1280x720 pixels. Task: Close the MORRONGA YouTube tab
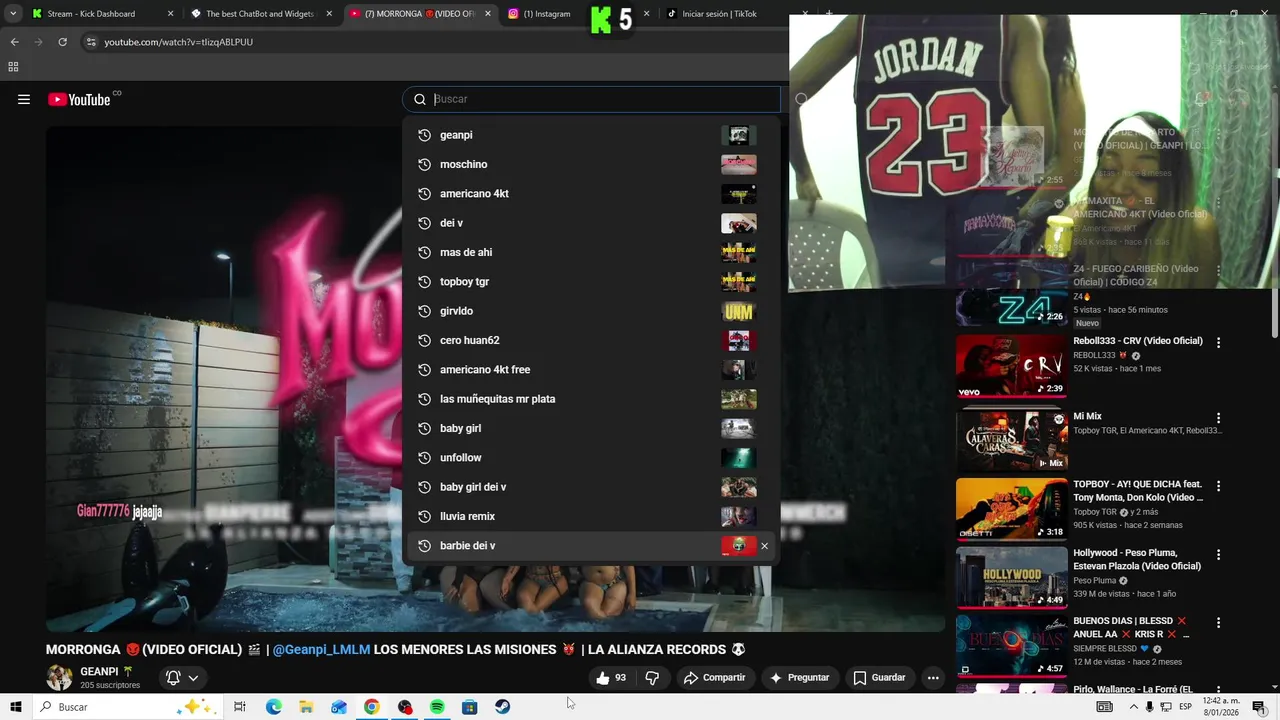coord(488,14)
